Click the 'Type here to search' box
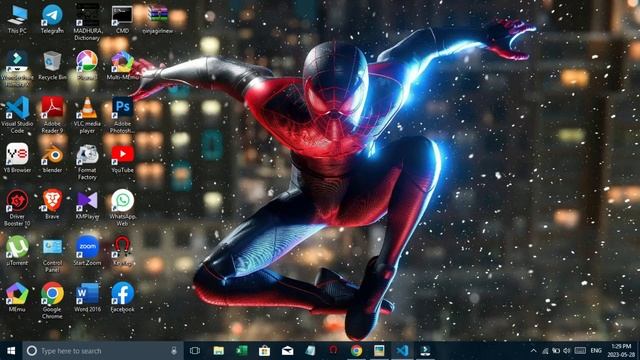 (x=103, y=351)
